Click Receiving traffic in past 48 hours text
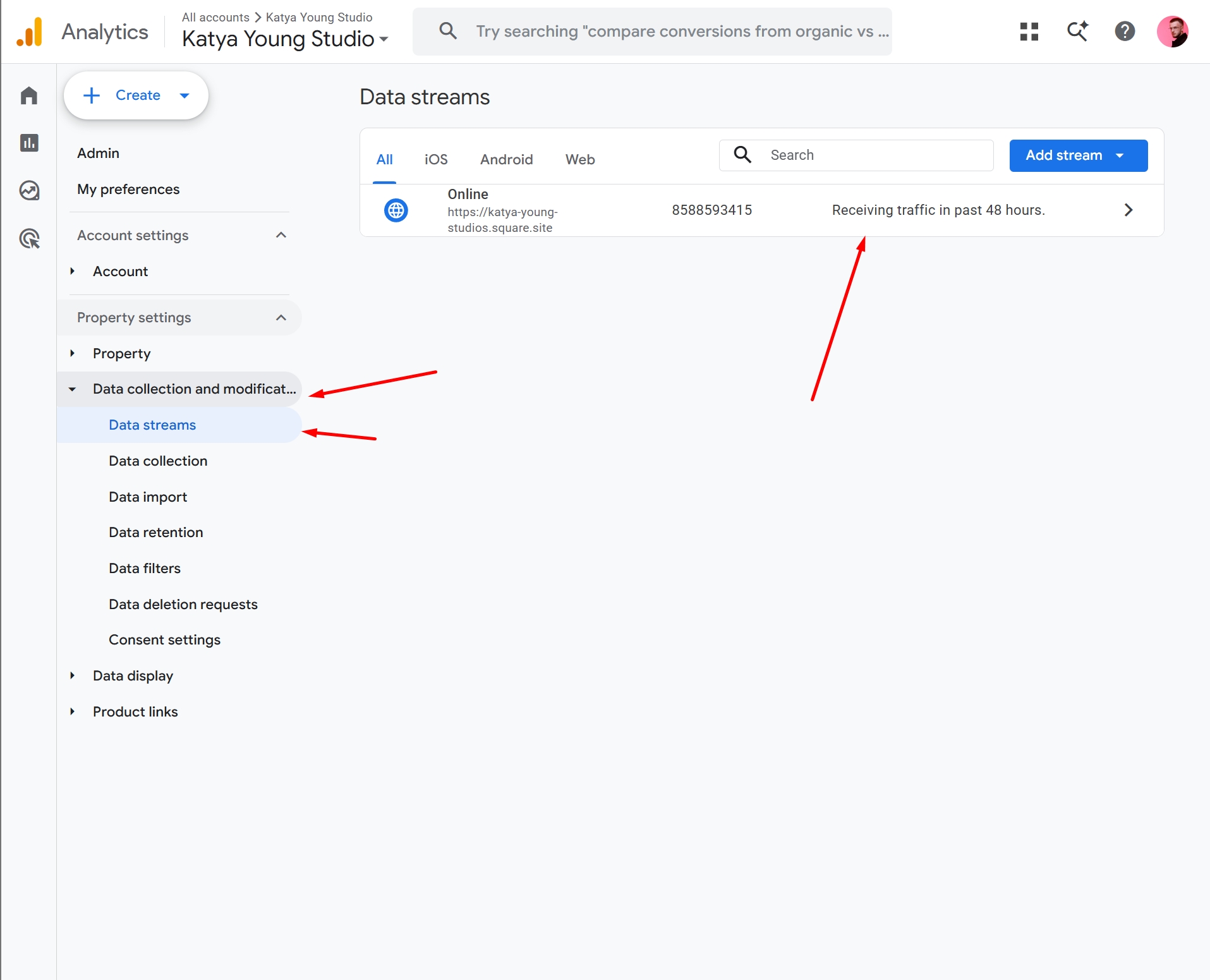Screen dimensions: 1210x980 point(938,210)
